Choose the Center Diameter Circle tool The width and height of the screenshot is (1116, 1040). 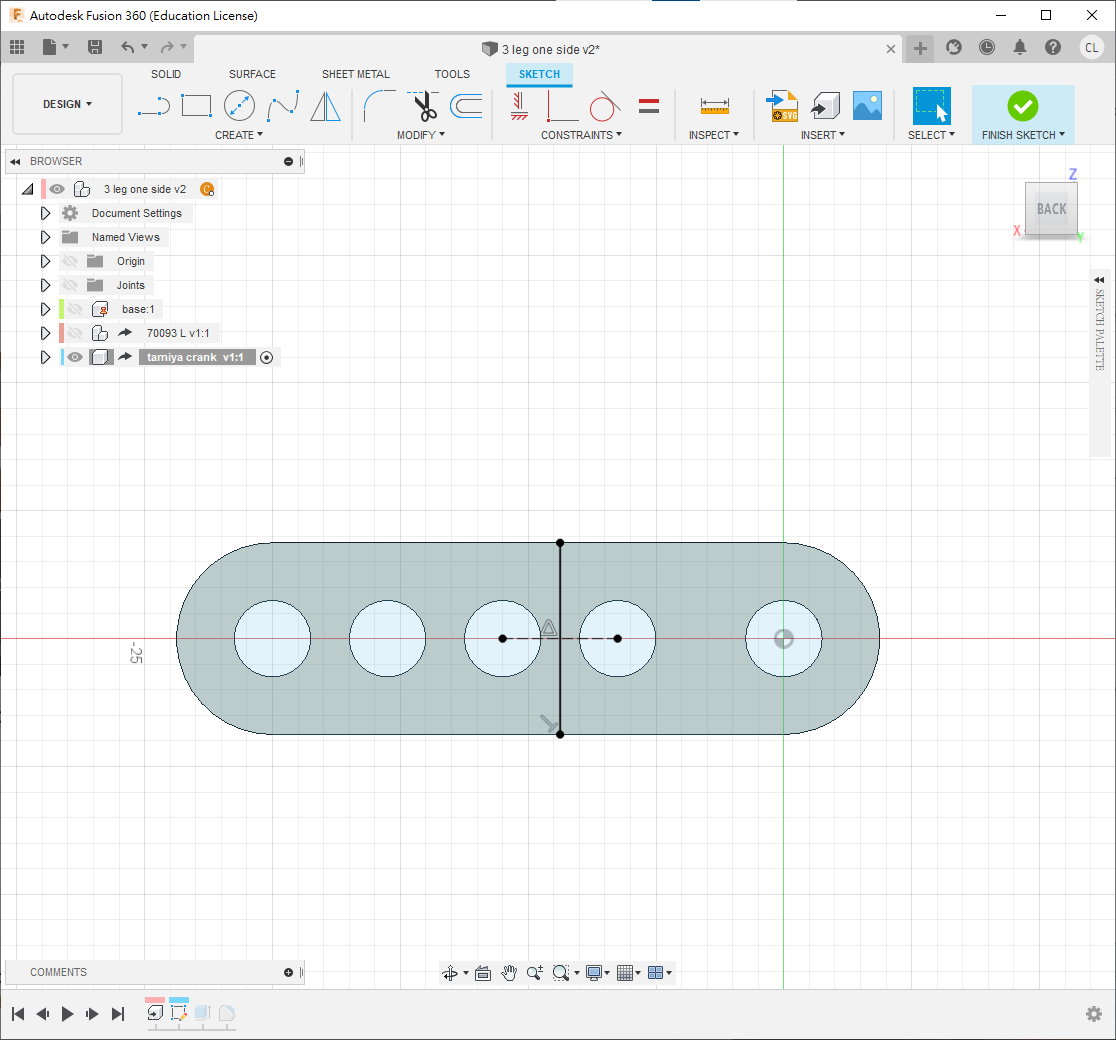point(239,105)
